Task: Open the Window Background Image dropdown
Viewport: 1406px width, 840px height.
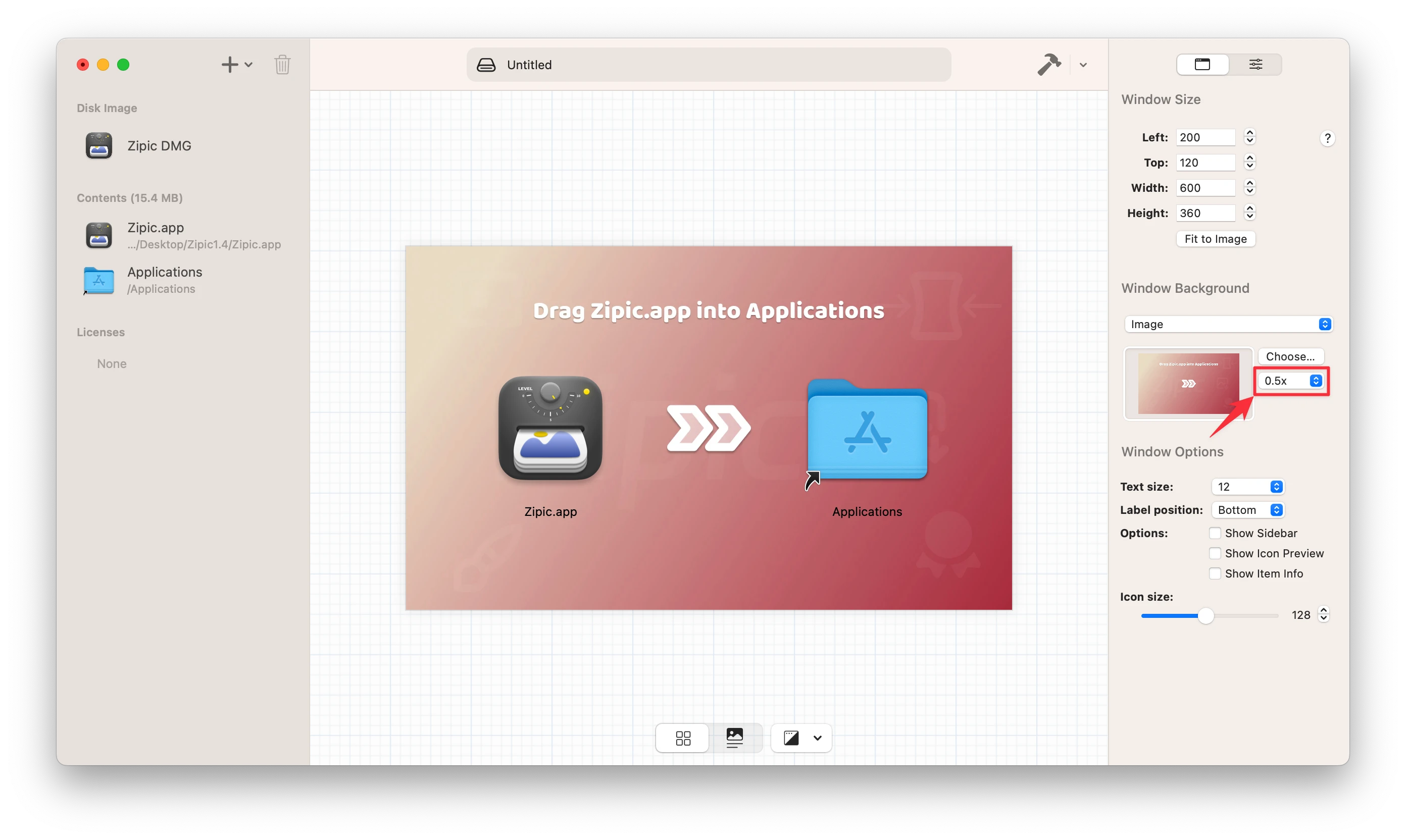Action: [1228, 324]
